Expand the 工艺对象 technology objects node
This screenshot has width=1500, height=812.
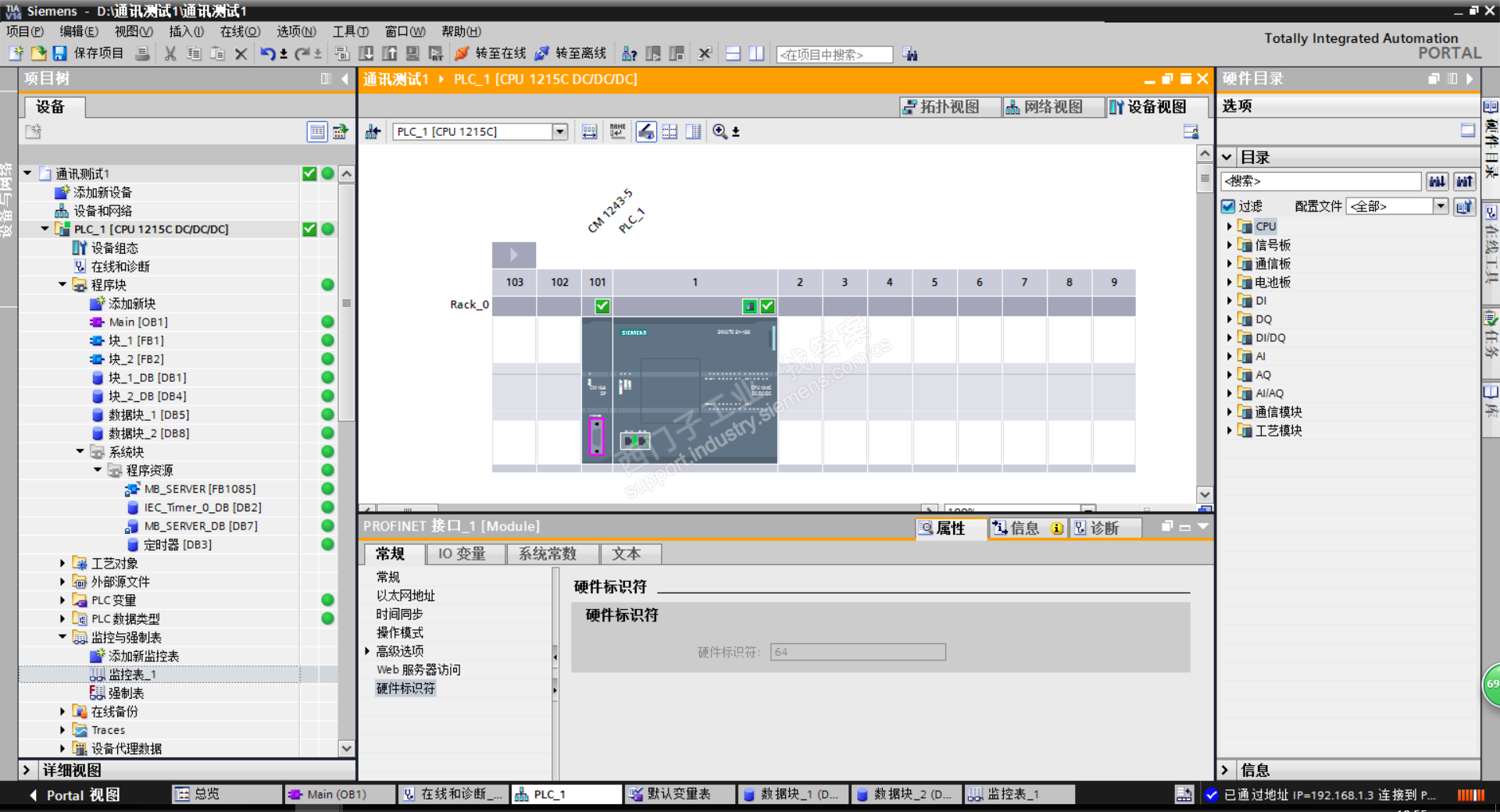tap(62, 563)
